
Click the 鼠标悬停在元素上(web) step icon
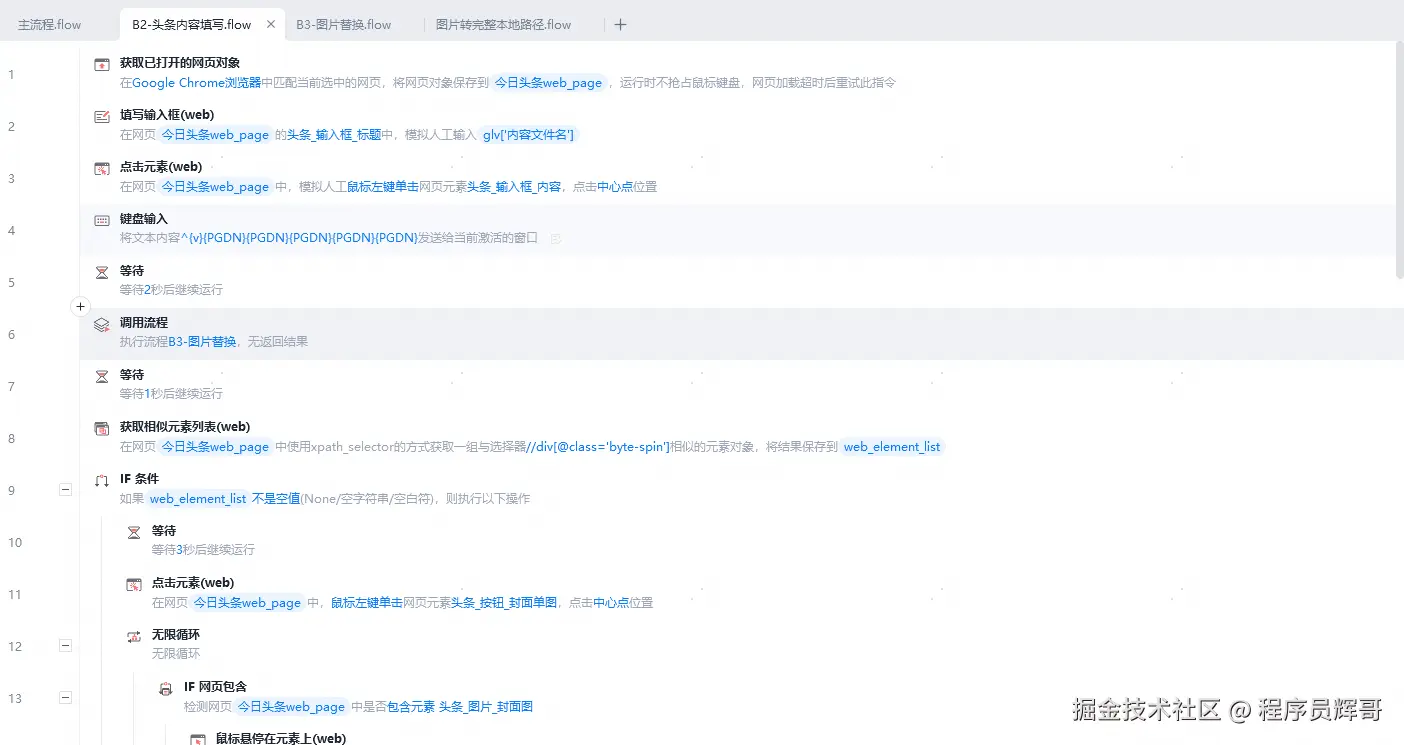coord(197,738)
